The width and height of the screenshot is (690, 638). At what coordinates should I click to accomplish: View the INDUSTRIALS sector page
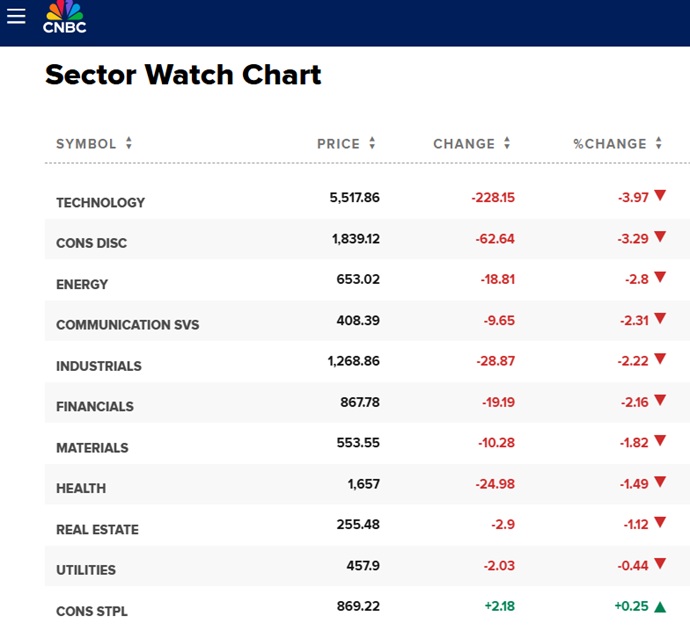tap(98, 366)
